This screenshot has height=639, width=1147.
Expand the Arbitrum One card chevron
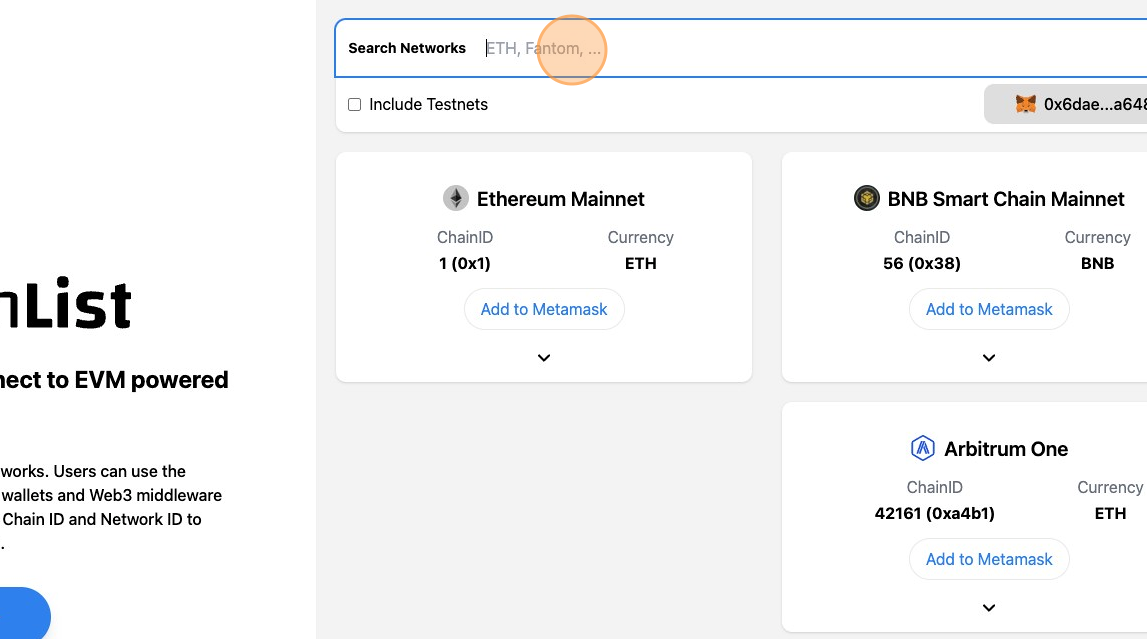[x=989, y=608]
